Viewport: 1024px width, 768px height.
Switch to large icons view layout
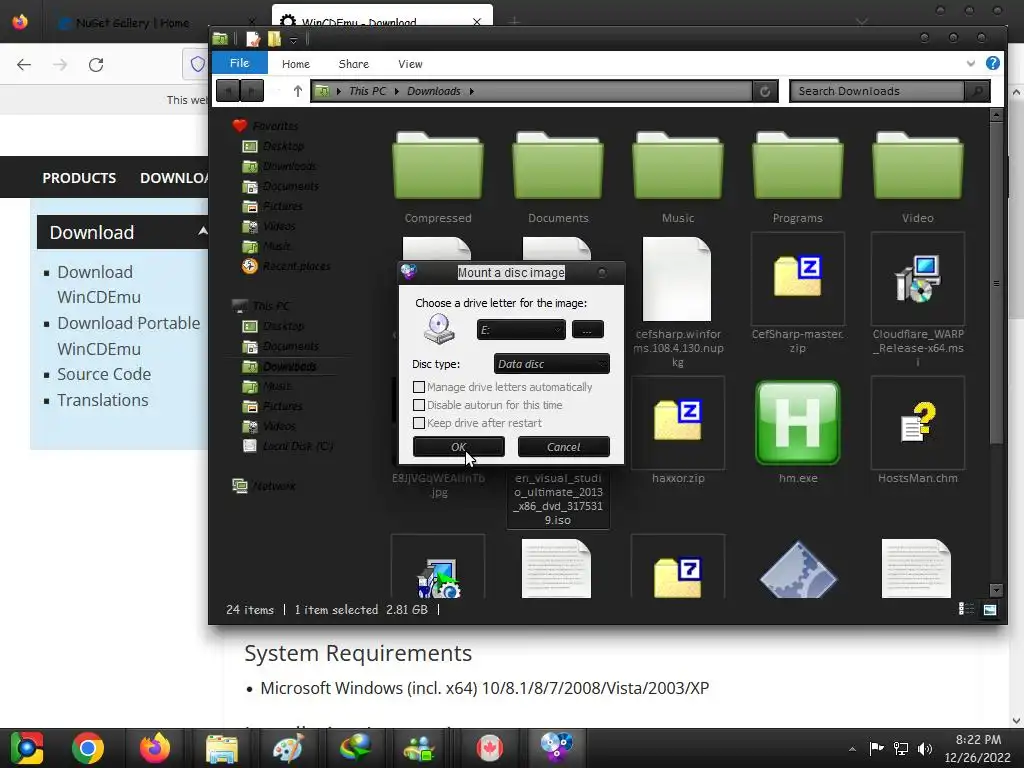(x=989, y=609)
